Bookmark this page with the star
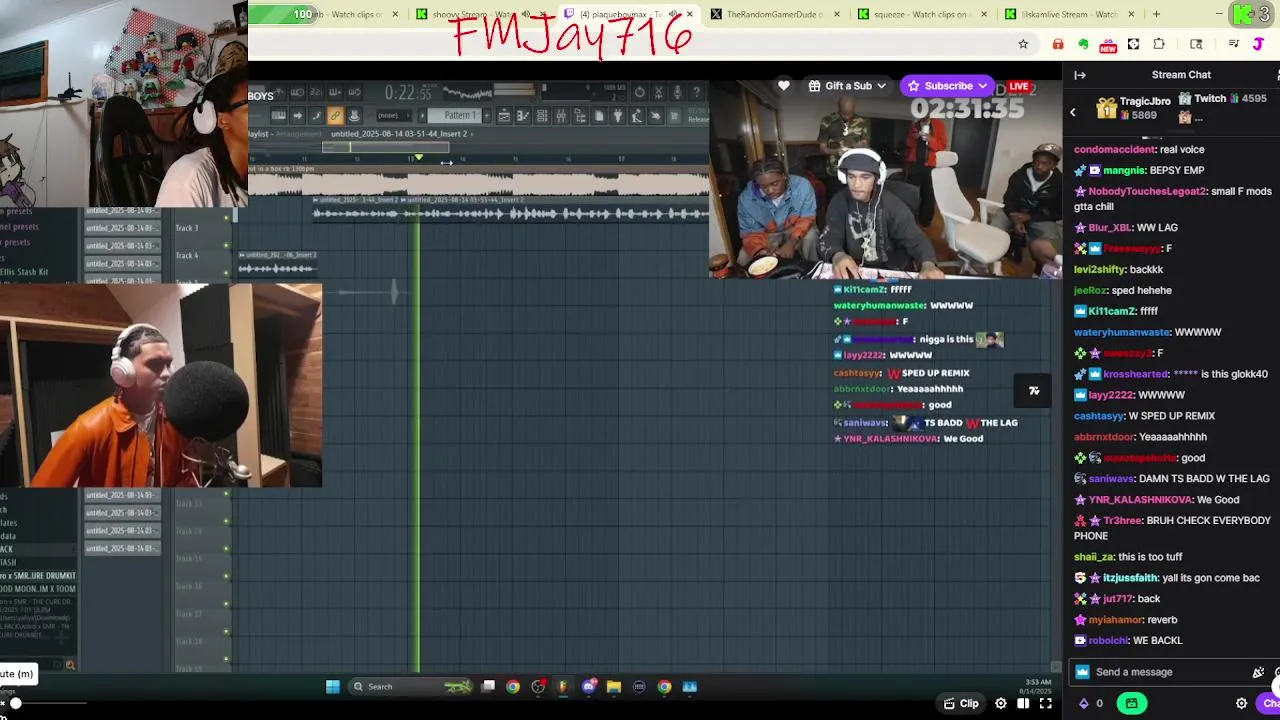The width and height of the screenshot is (1280, 720). pyautogui.click(x=1023, y=44)
